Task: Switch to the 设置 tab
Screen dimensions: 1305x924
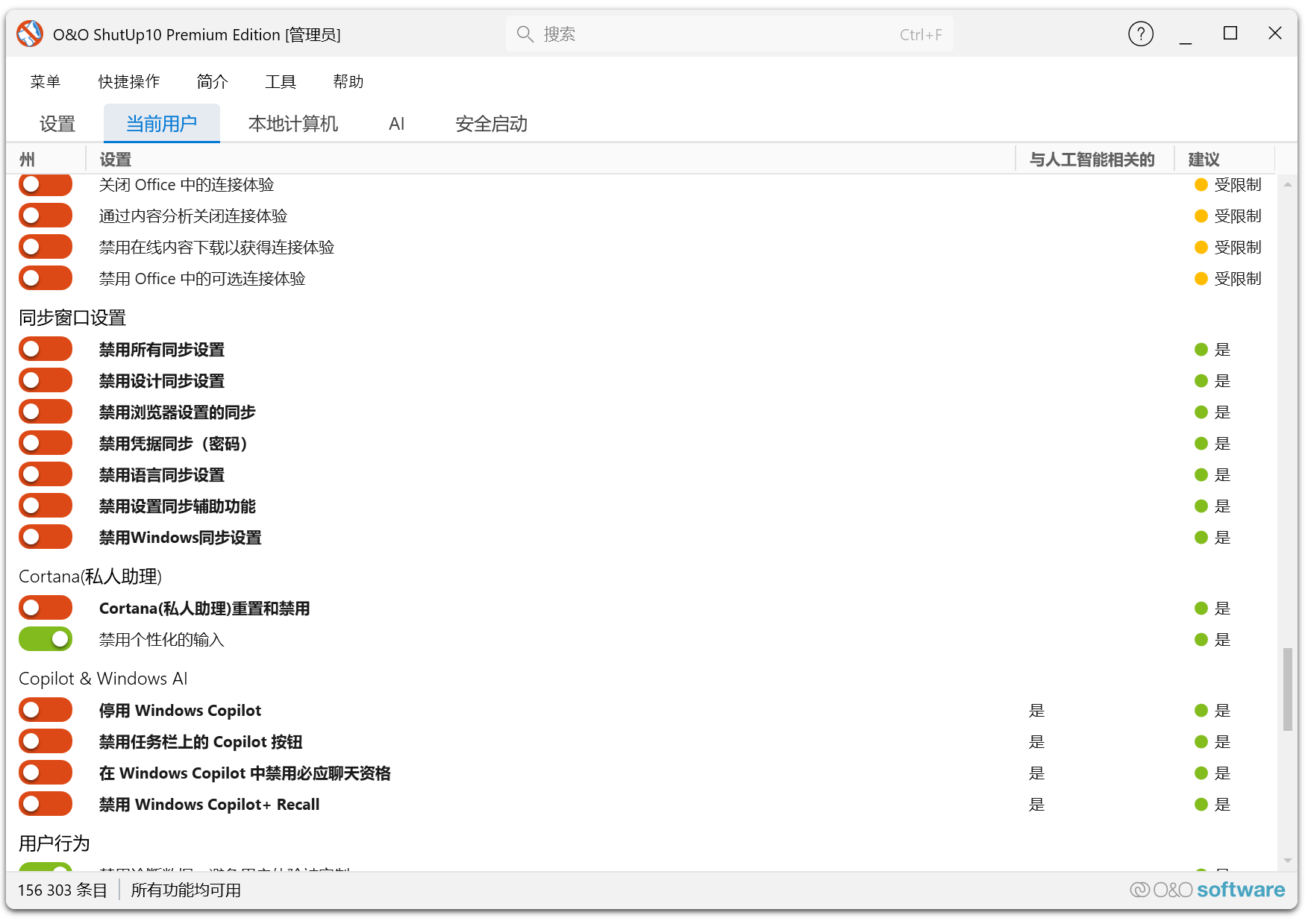Action: [x=57, y=124]
